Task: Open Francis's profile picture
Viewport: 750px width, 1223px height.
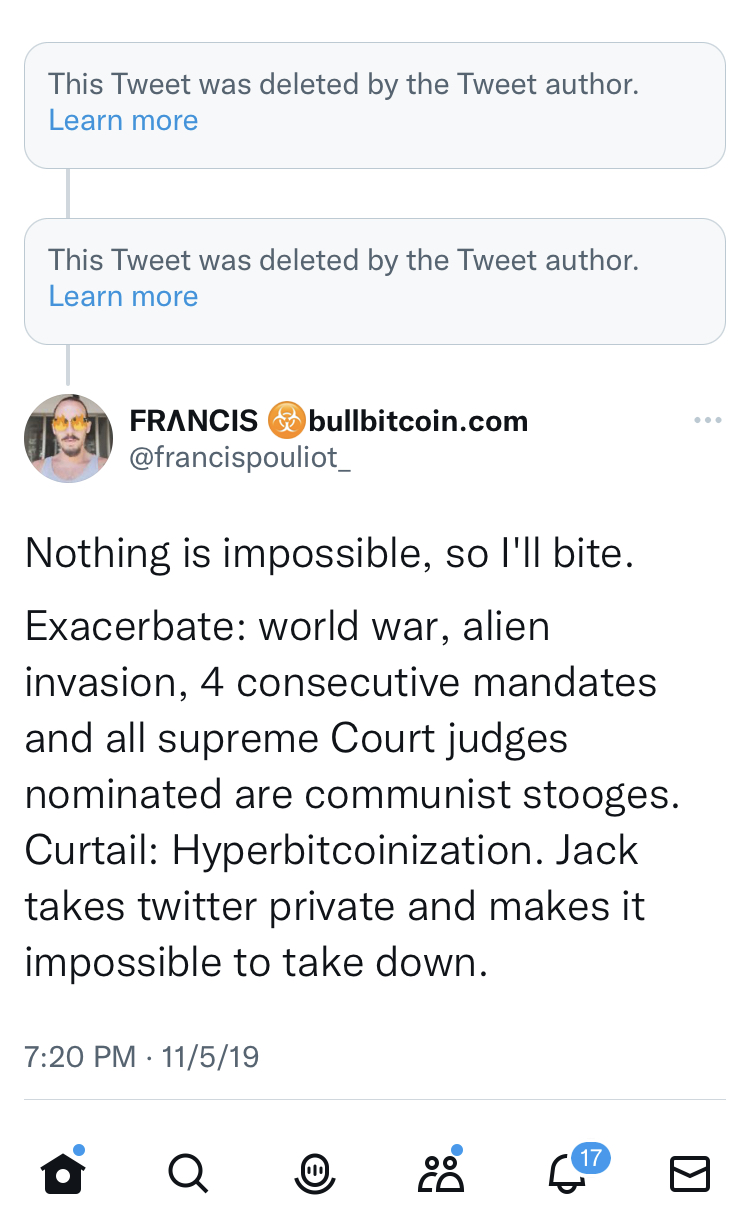Action: coord(68,438)
